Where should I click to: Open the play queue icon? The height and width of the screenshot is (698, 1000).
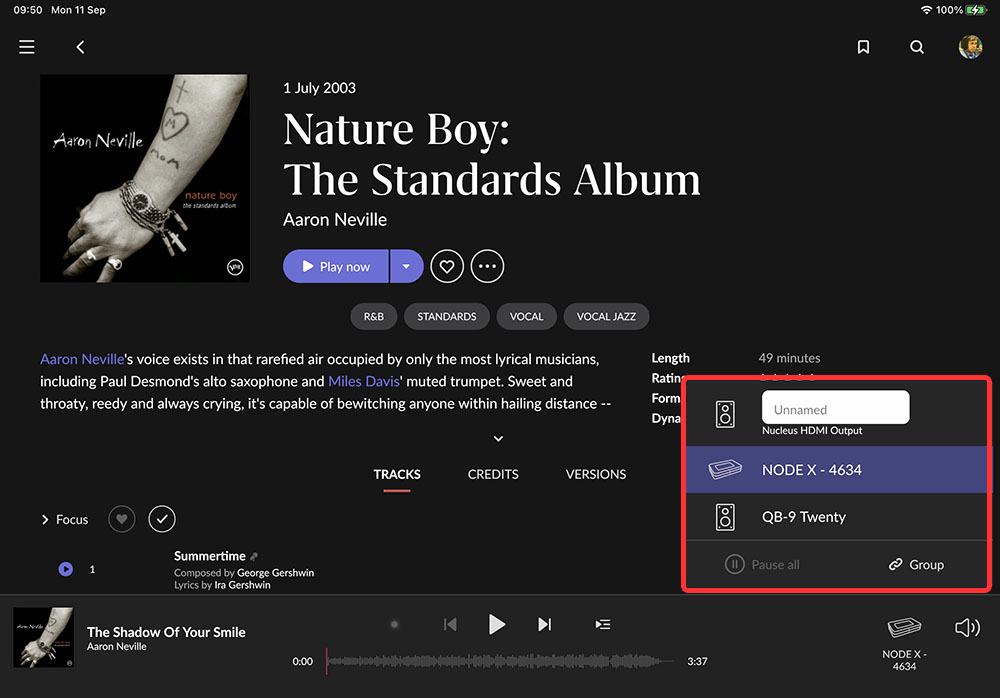[x=602, y=624]
